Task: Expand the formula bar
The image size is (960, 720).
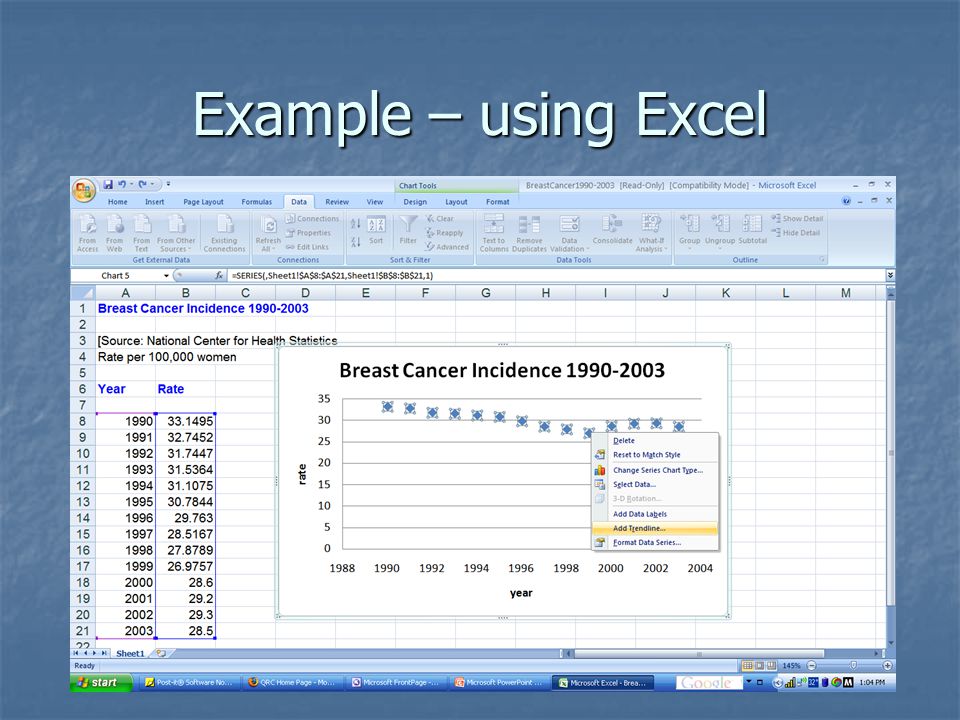Action: (x=890, y=276)
